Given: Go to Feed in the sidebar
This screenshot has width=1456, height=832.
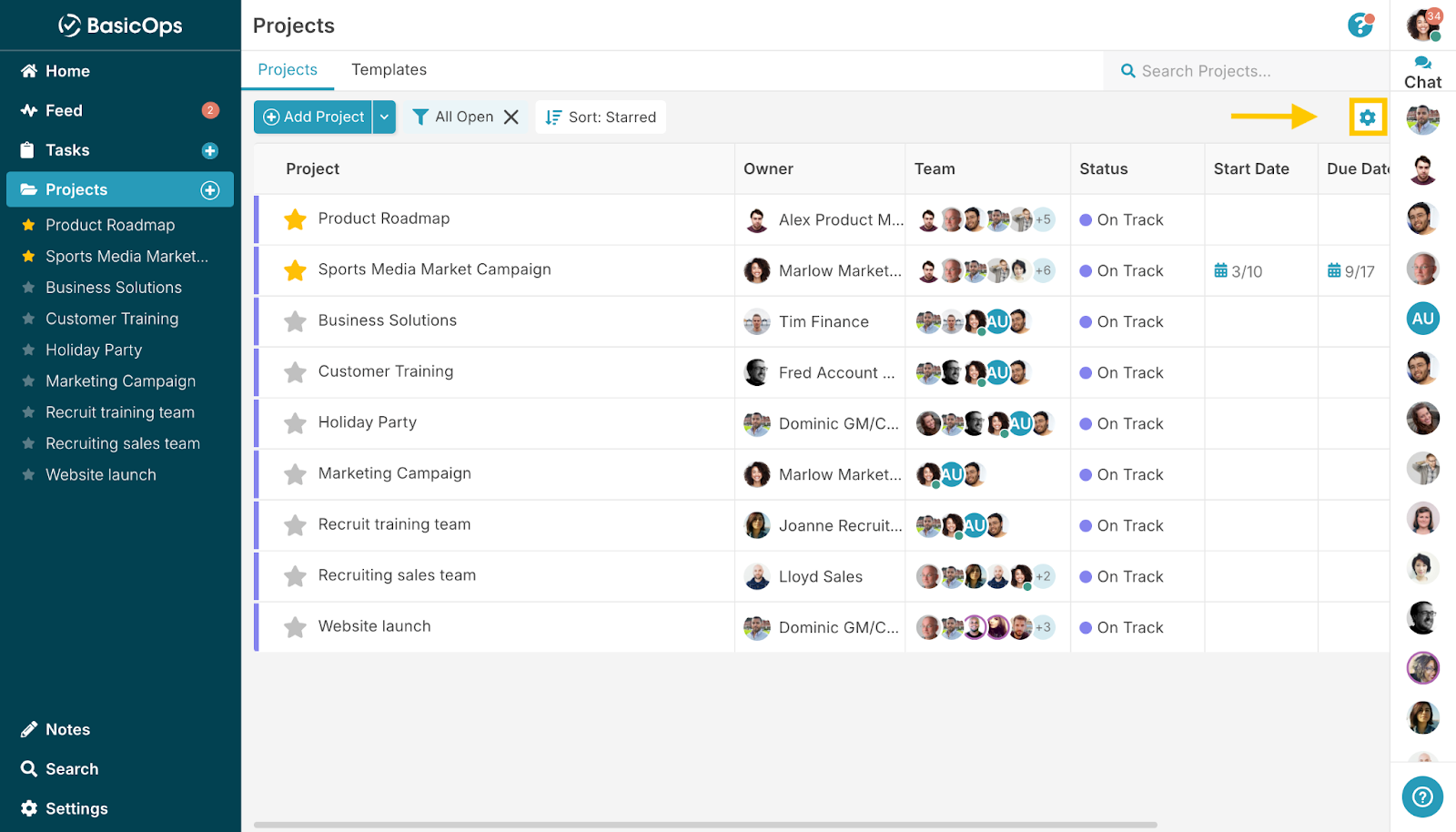Looking at the screenshot, I should coord(64,110).
